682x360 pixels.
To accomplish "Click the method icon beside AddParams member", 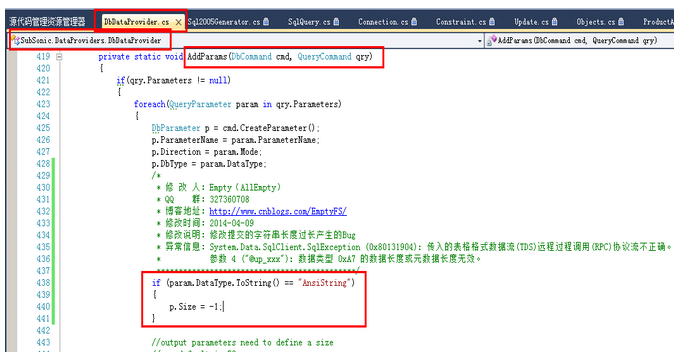I will point(492,40).
